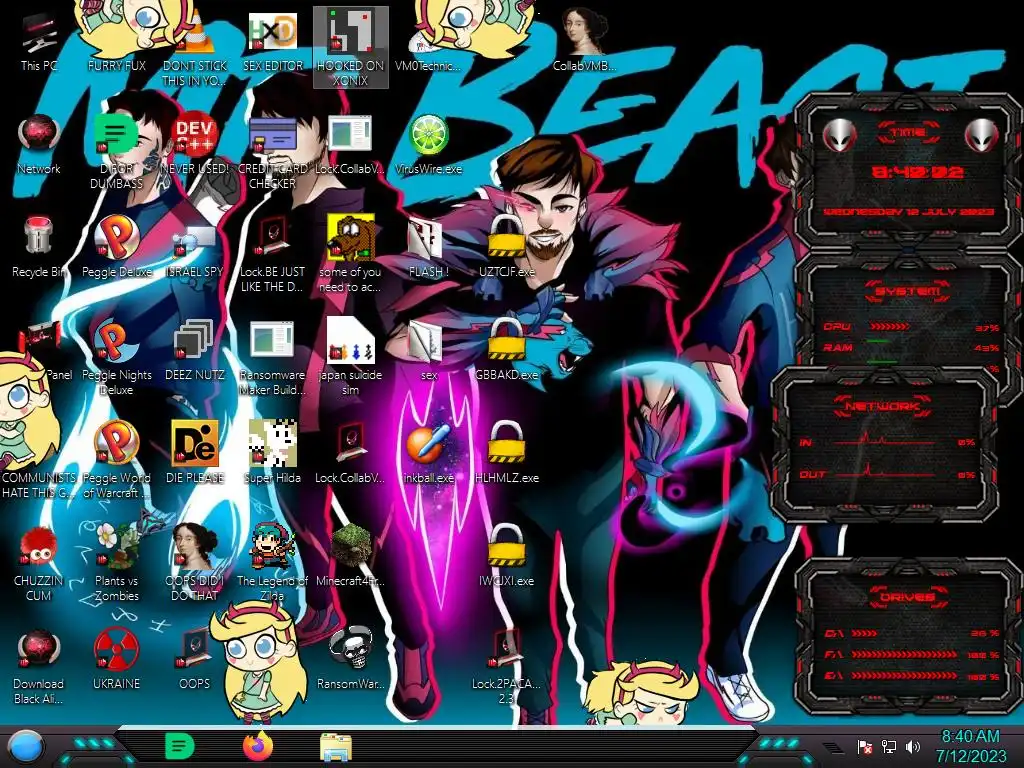
Task: Click the network tray icon
Action: tap(889, 746)
